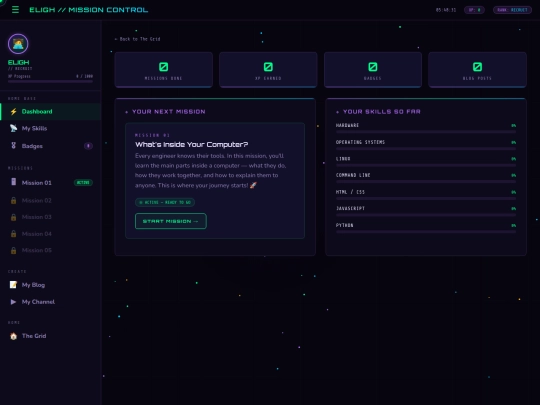Go to The Grid sidebar link
540x405 pixels.
51,336
